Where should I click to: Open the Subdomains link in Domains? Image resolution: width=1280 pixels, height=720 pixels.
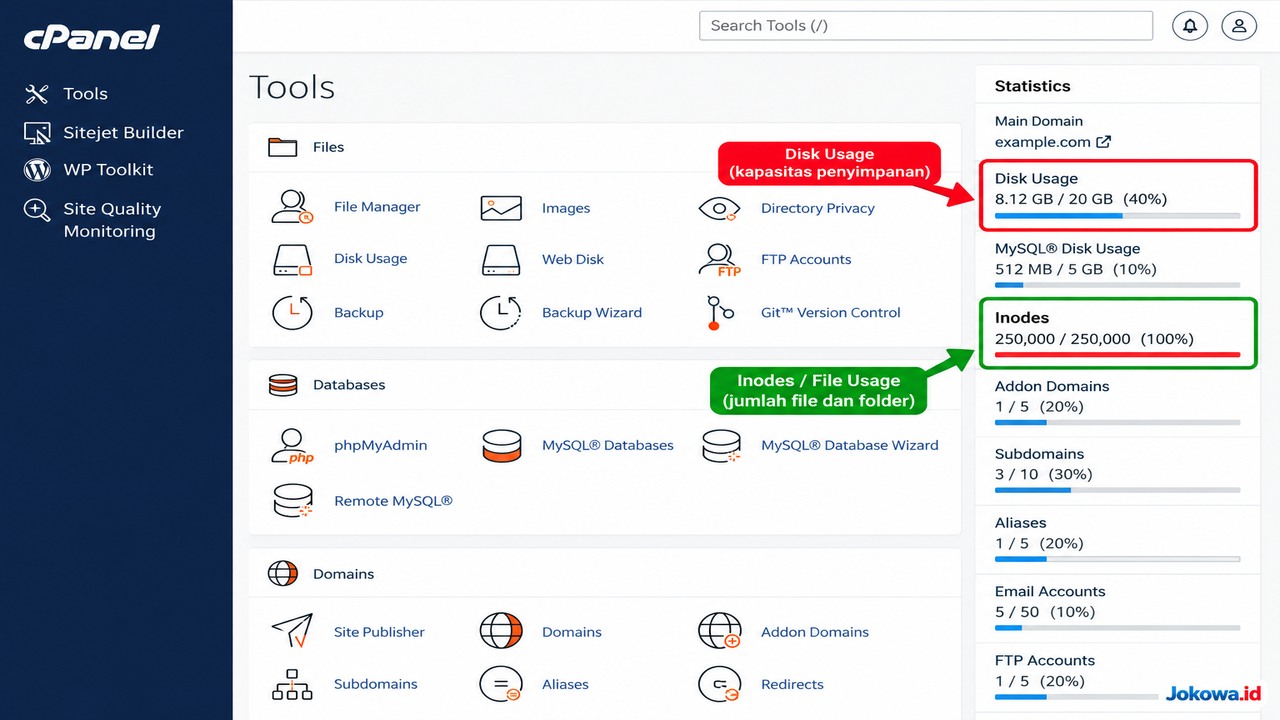point(376,685)
